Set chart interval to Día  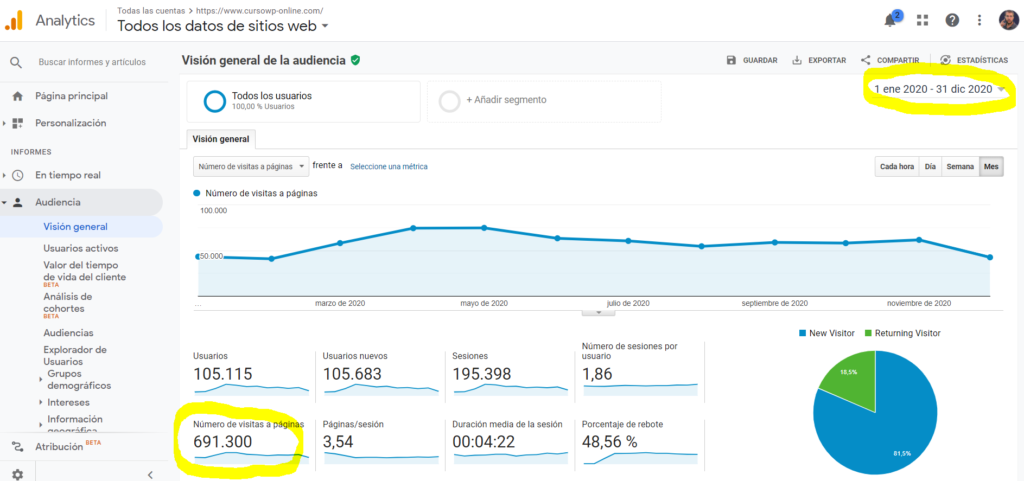point(930,166)
